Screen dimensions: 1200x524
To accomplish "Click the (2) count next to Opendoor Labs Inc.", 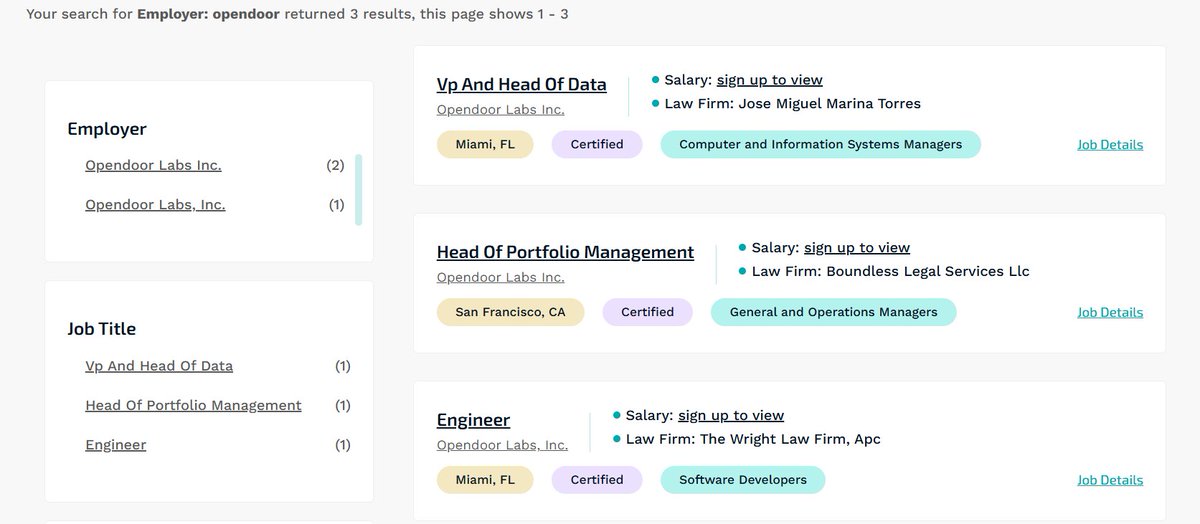I will (335, 165).
